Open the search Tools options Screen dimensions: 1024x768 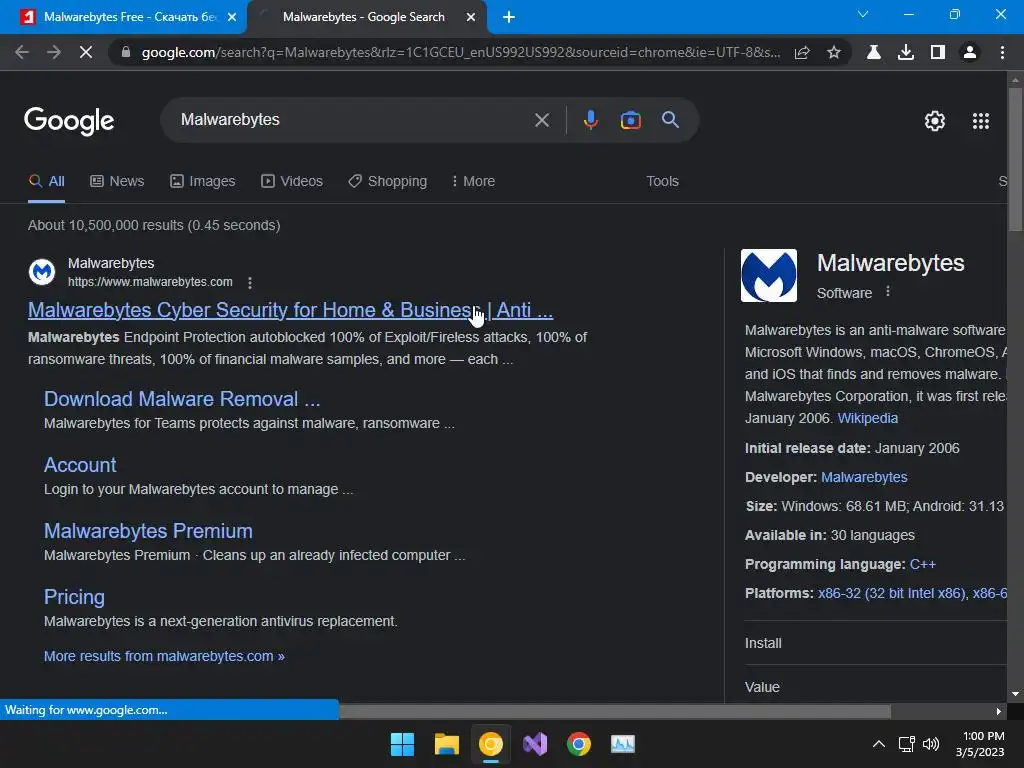pyautogui.click(x=662, y=181)
